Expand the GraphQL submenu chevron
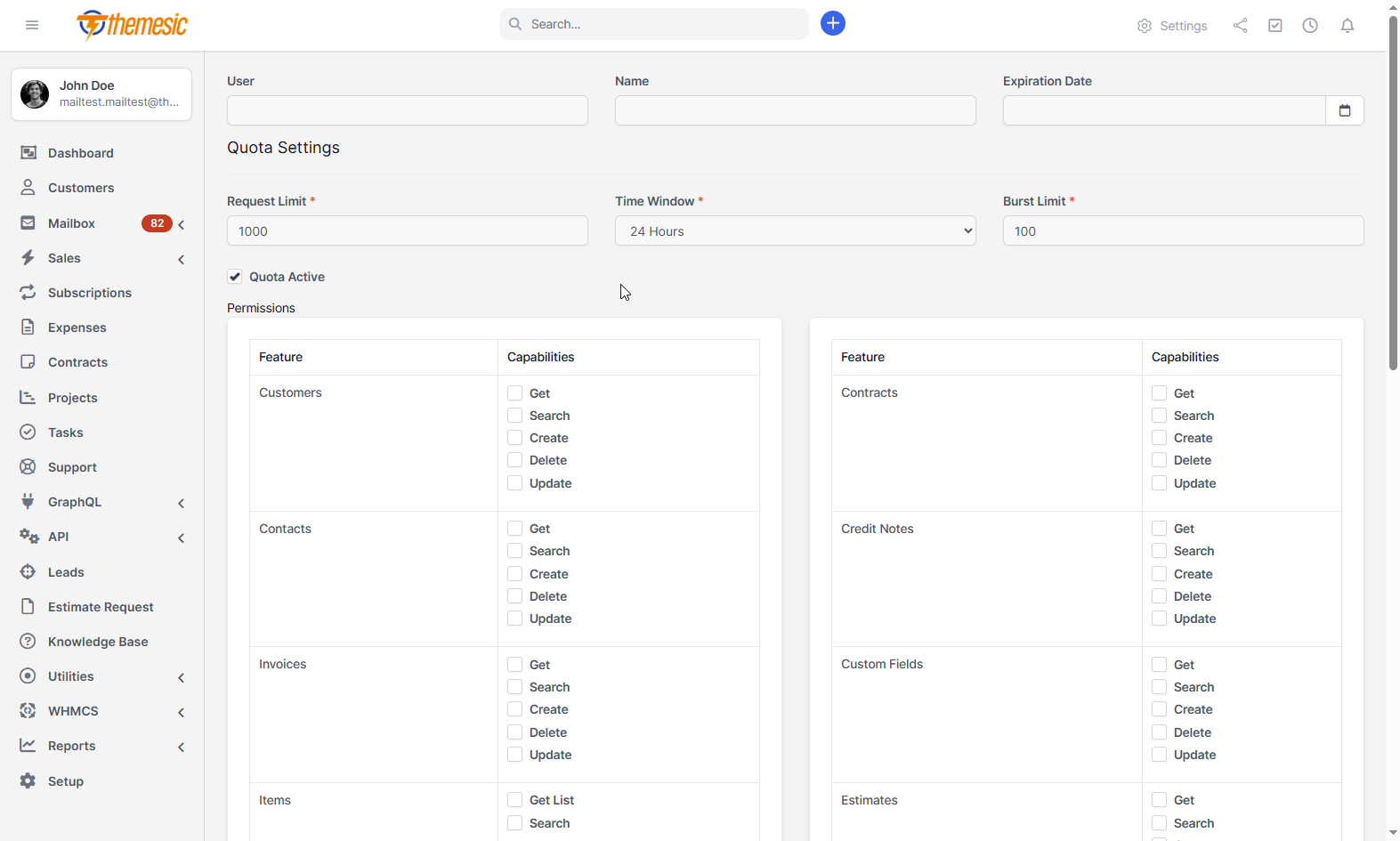 (x=182, y=503)
